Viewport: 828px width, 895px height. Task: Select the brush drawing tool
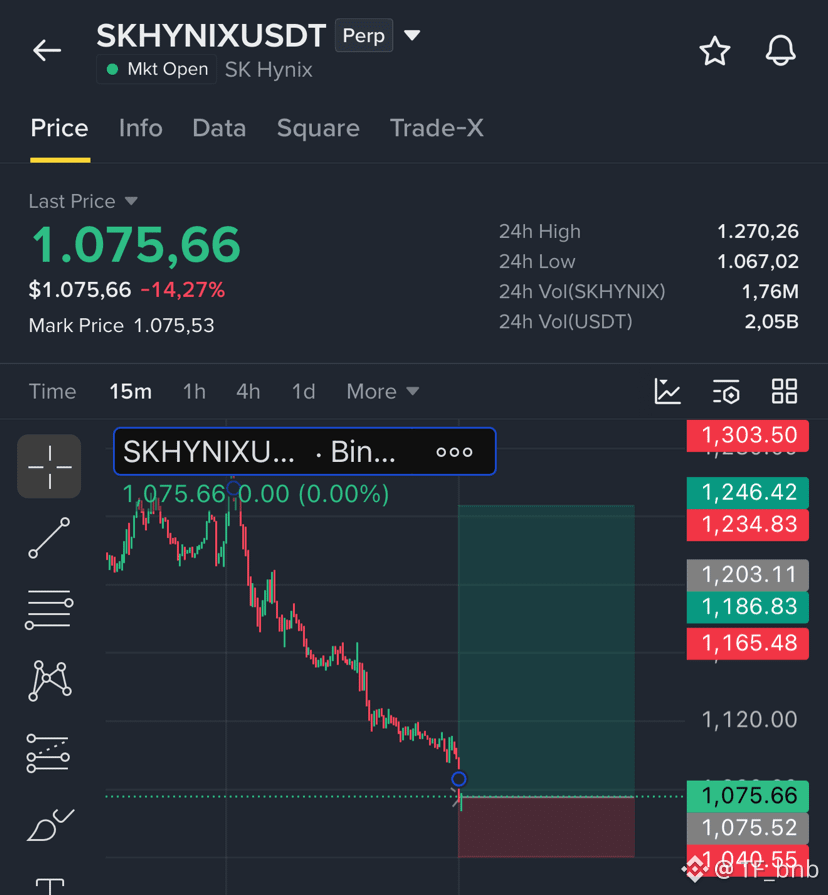click(x=49, y=825)
